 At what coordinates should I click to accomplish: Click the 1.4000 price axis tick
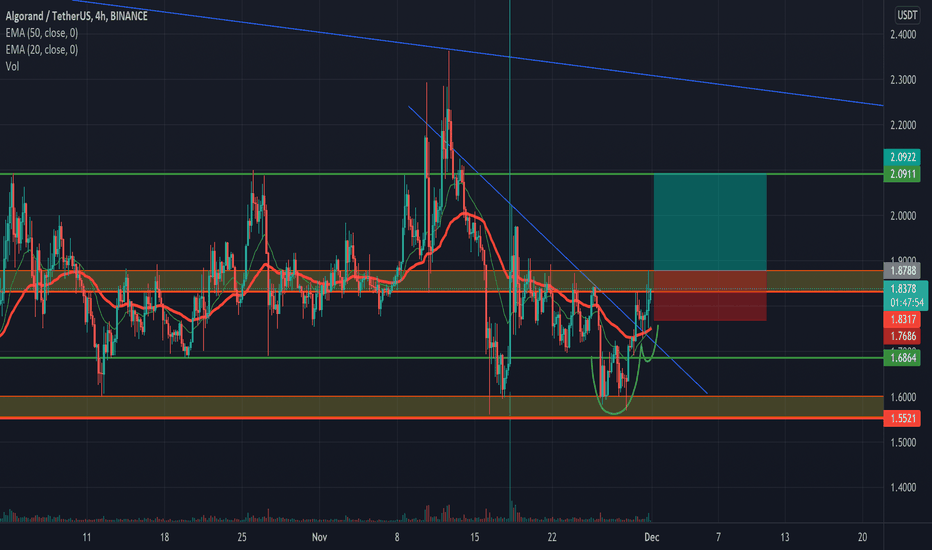[x=903, y=488]
